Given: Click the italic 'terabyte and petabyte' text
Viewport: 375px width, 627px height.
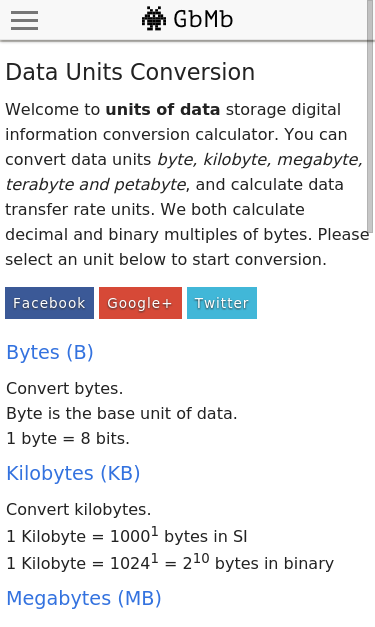Looking at the screenshot, I should (x=96, y=184).
